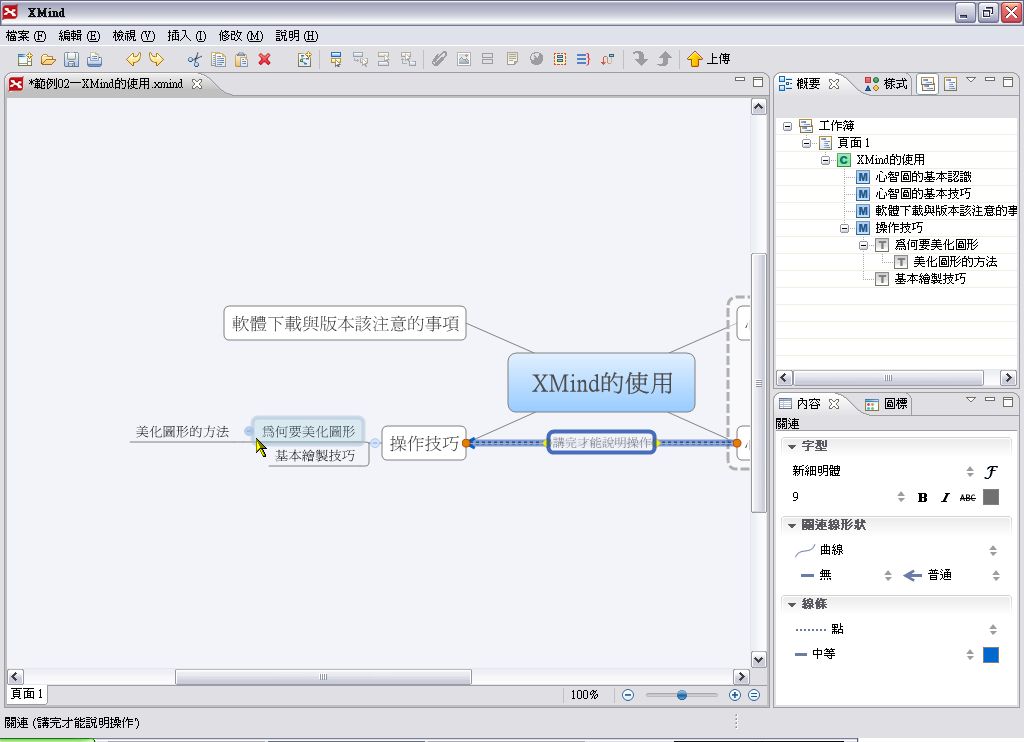The width and height of the screenshot is (1024, 742).
Task: Click the Copy toolbar icon
Action: [x=218, y=59]
